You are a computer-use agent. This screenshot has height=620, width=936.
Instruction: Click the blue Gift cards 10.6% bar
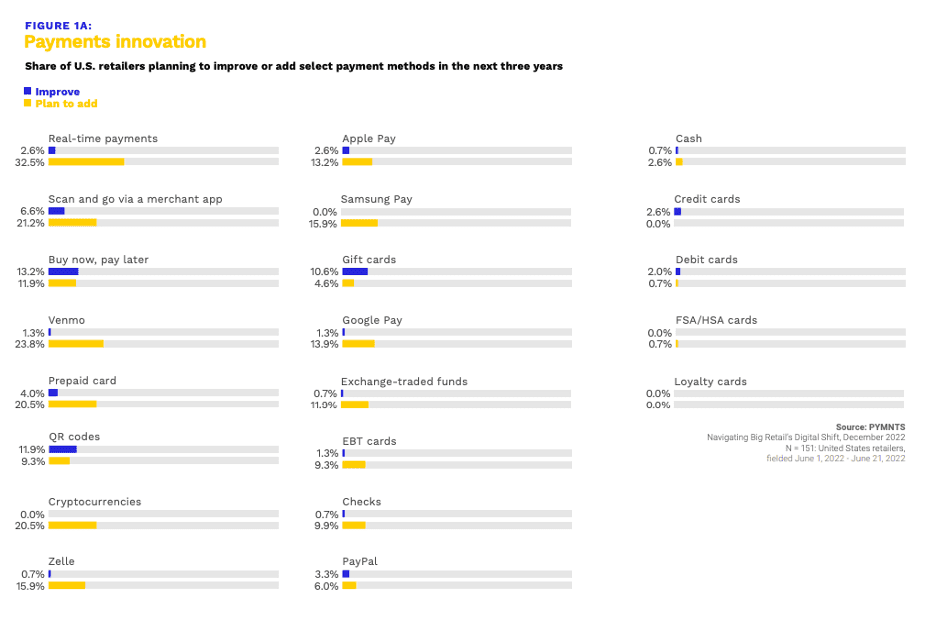click(355, 271)
